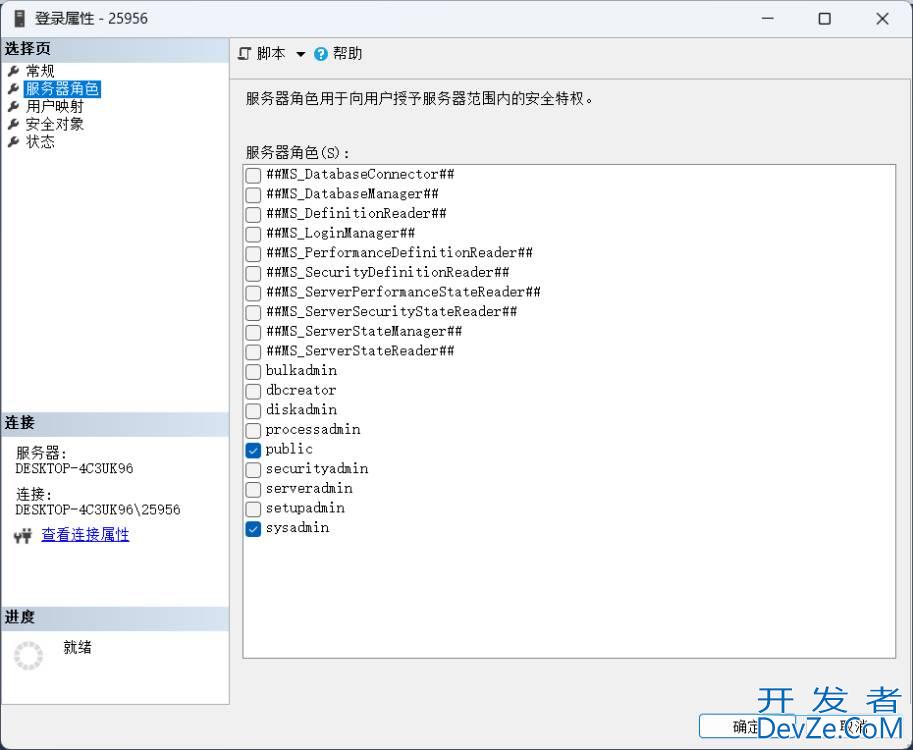Image resolution: width=913 pixels, height=750 pixels.
Task: Check the ##MS_PerformanceDefinitionReader## role
Action: tap(253, 253)
